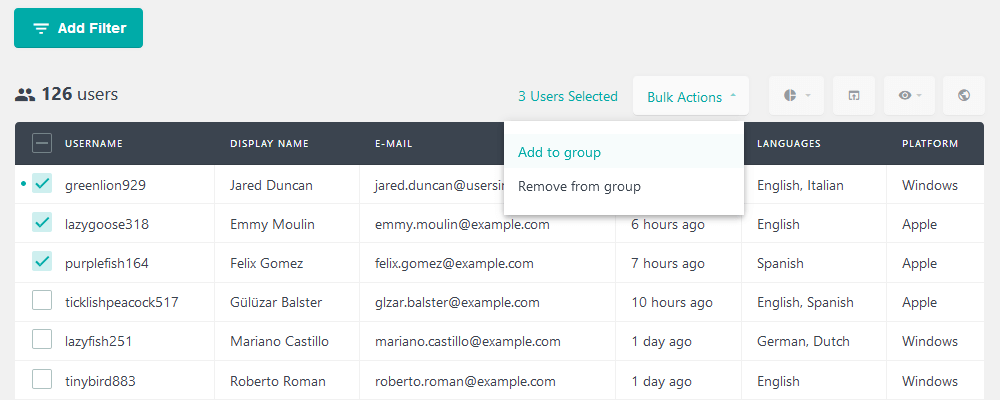The height and width of the screenshot is (400, 1000).
Task: Choose Add to group from menu
Action: 624,152
